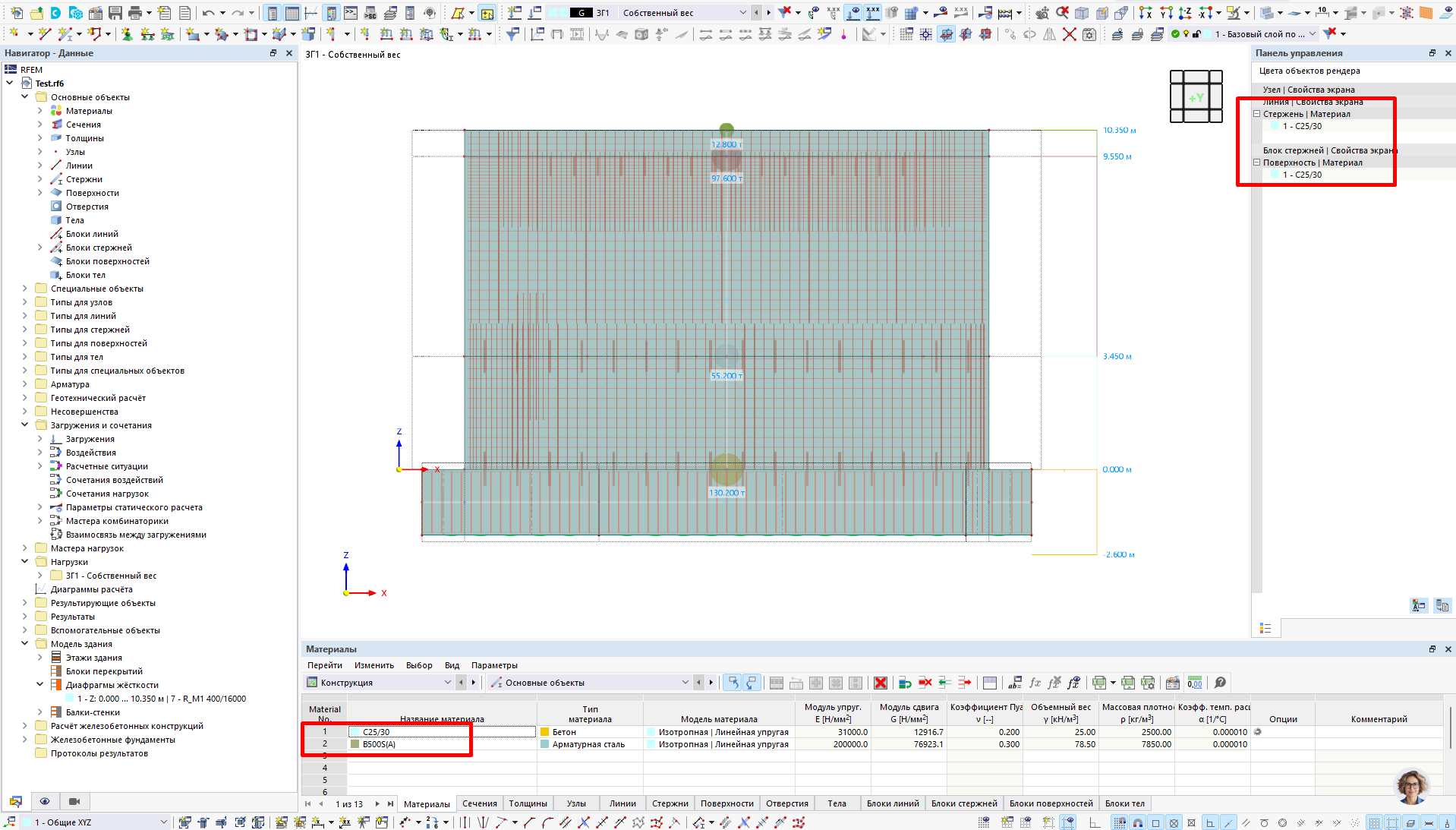Collapse the Стержень | Материал group checkbox
1456x830 pixels.
1256,114
